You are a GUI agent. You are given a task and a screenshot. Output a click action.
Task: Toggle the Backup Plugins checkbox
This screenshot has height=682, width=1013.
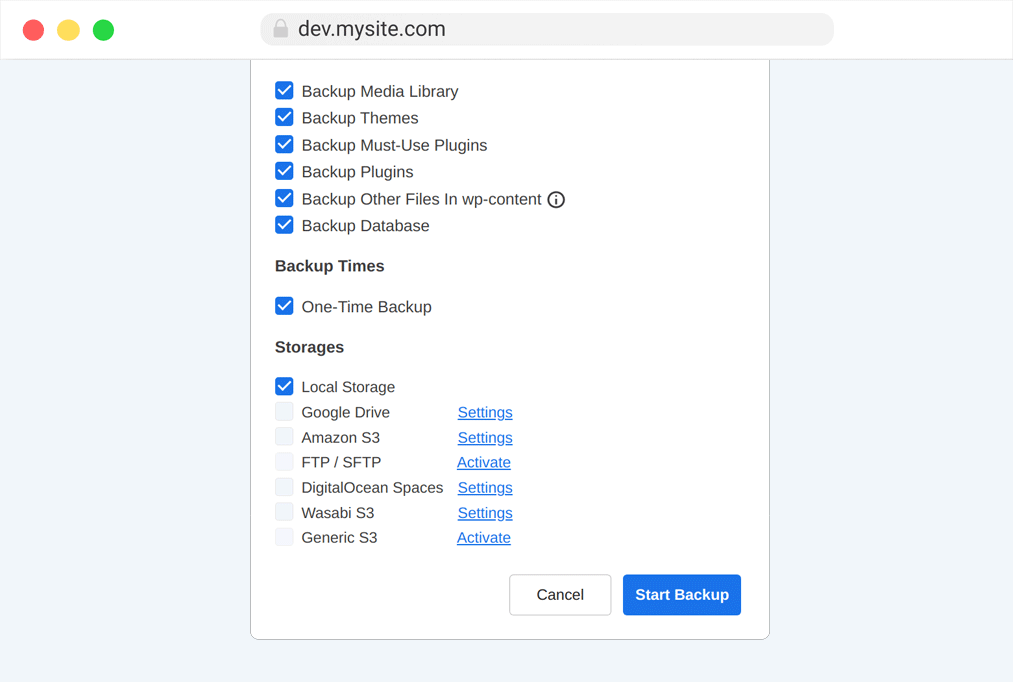point(284,171)
